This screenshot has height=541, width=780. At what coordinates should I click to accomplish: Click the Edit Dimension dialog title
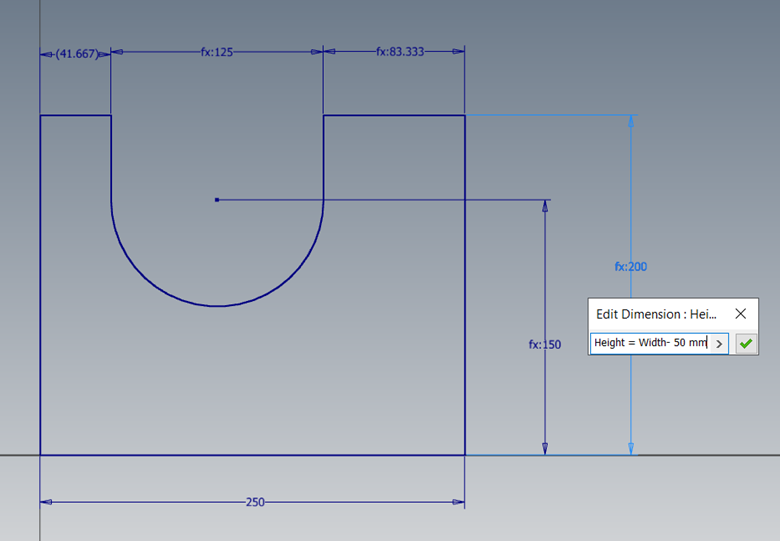656,314
